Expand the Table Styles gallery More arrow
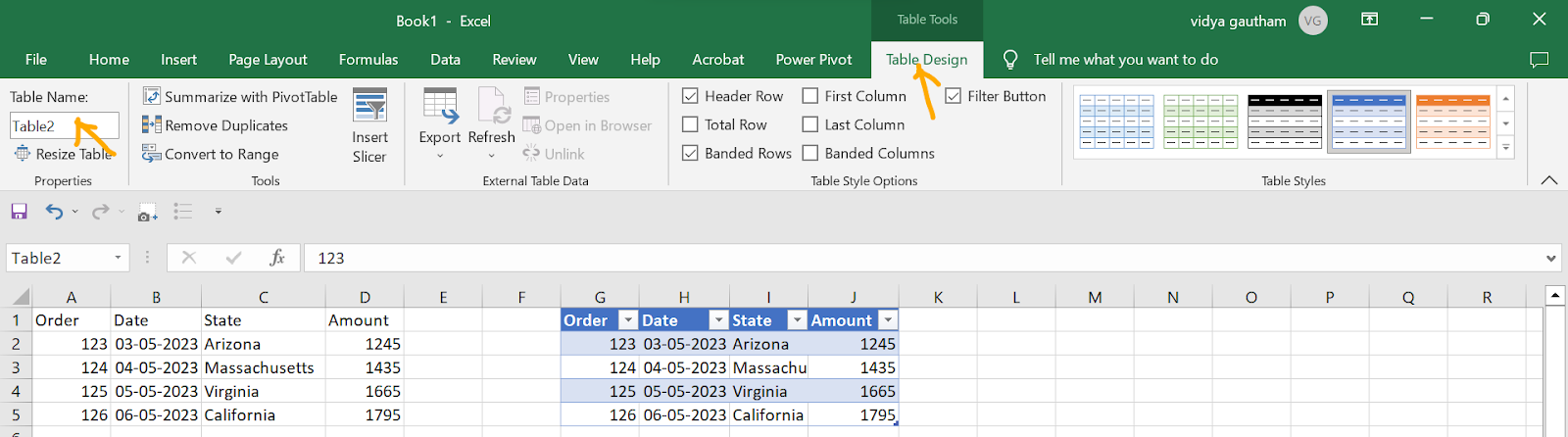Screen dimensions: 1568x437 point(1506,148)
